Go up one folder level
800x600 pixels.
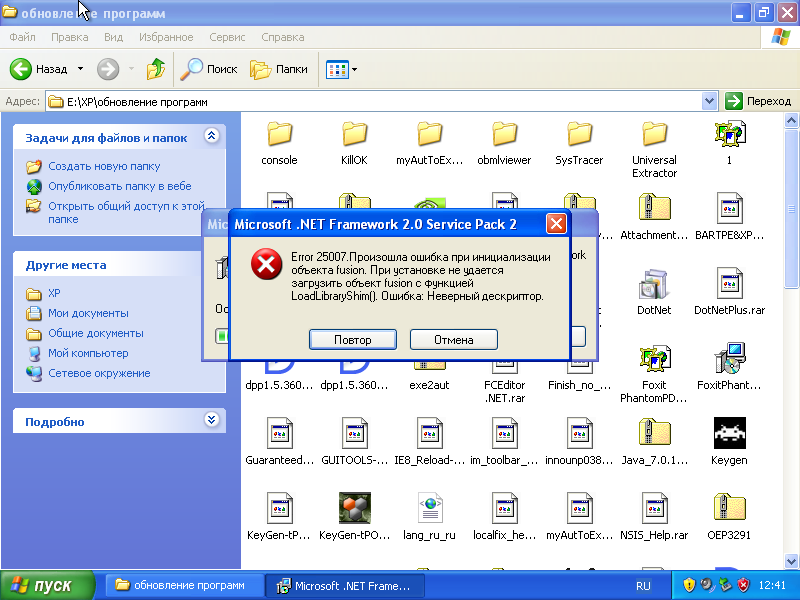click(x=156, y=69)
